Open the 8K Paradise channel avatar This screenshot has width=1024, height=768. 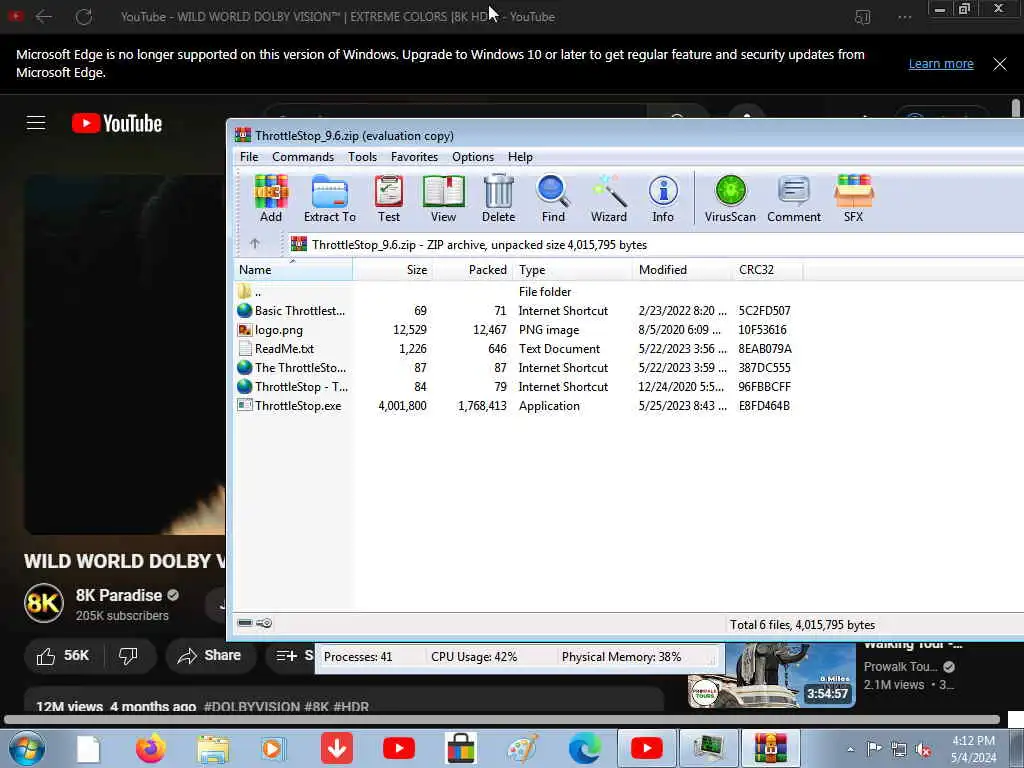pyautogui.click(x=44, y=603)
